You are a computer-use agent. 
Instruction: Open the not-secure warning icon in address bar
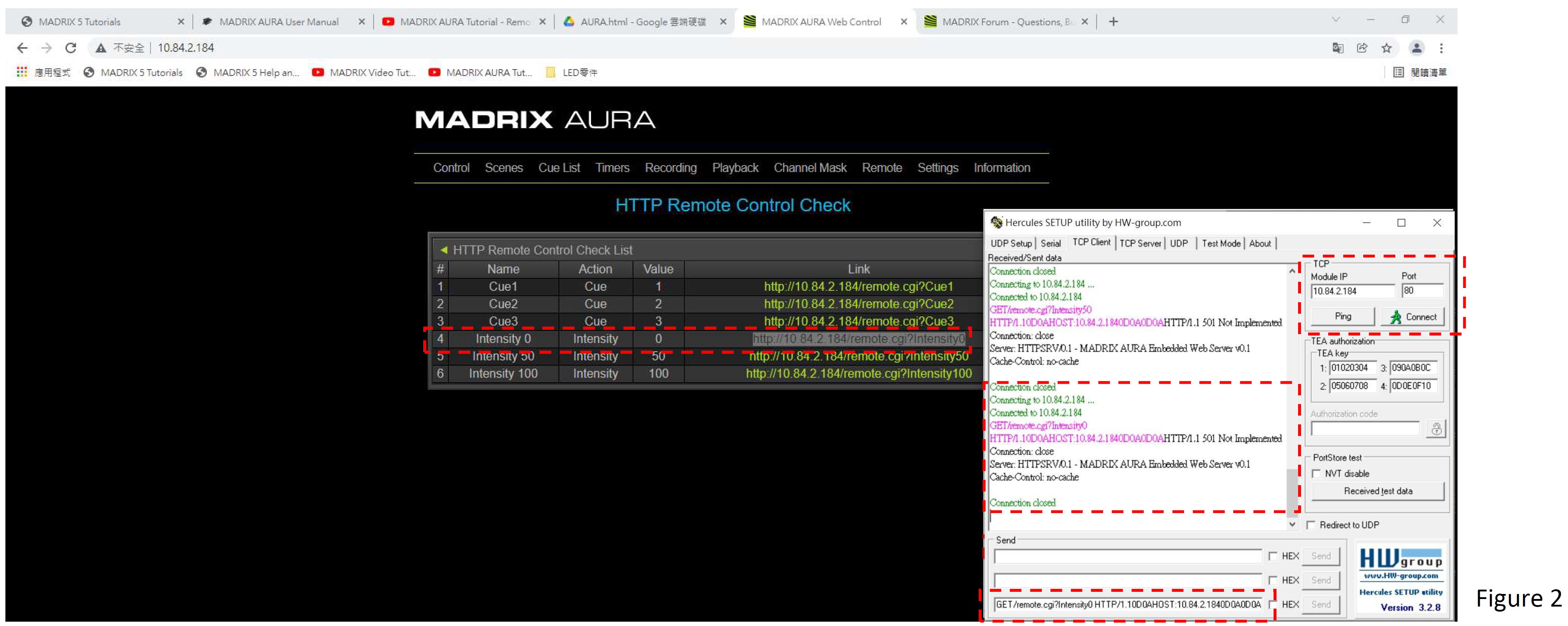101,48
